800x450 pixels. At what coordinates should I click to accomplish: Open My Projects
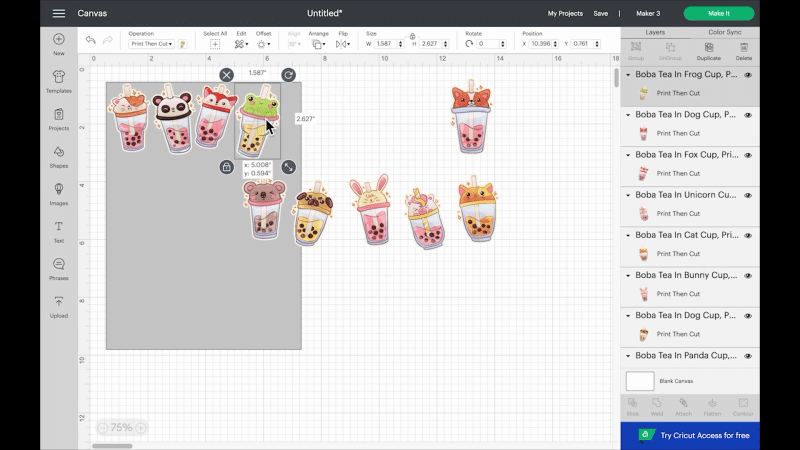click(x=565, y=13)
